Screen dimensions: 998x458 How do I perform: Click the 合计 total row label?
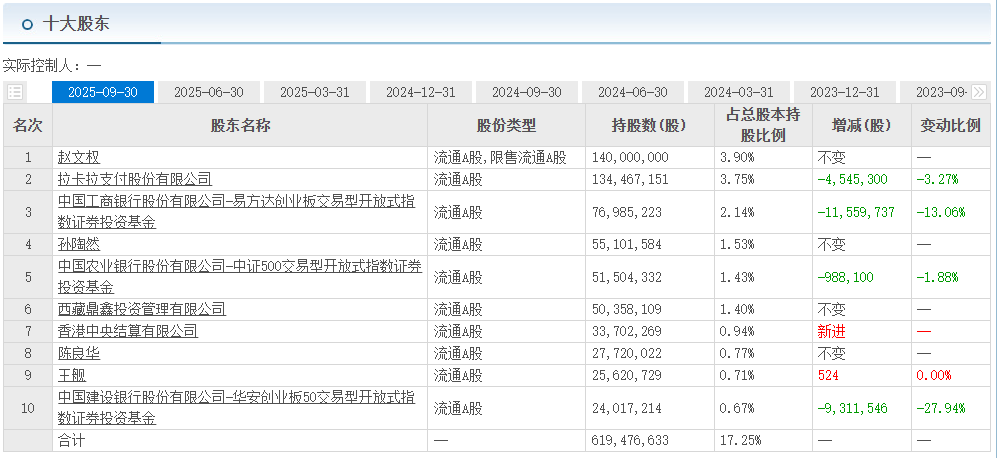click(x=71, y=440)
